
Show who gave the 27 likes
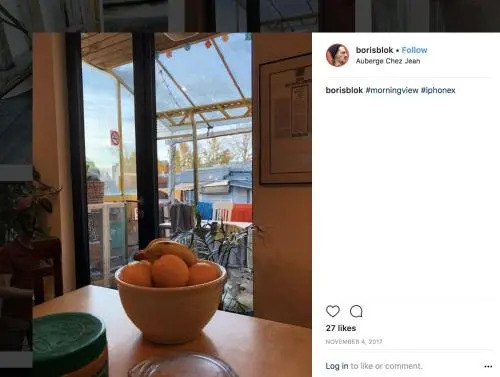point(341,328)
